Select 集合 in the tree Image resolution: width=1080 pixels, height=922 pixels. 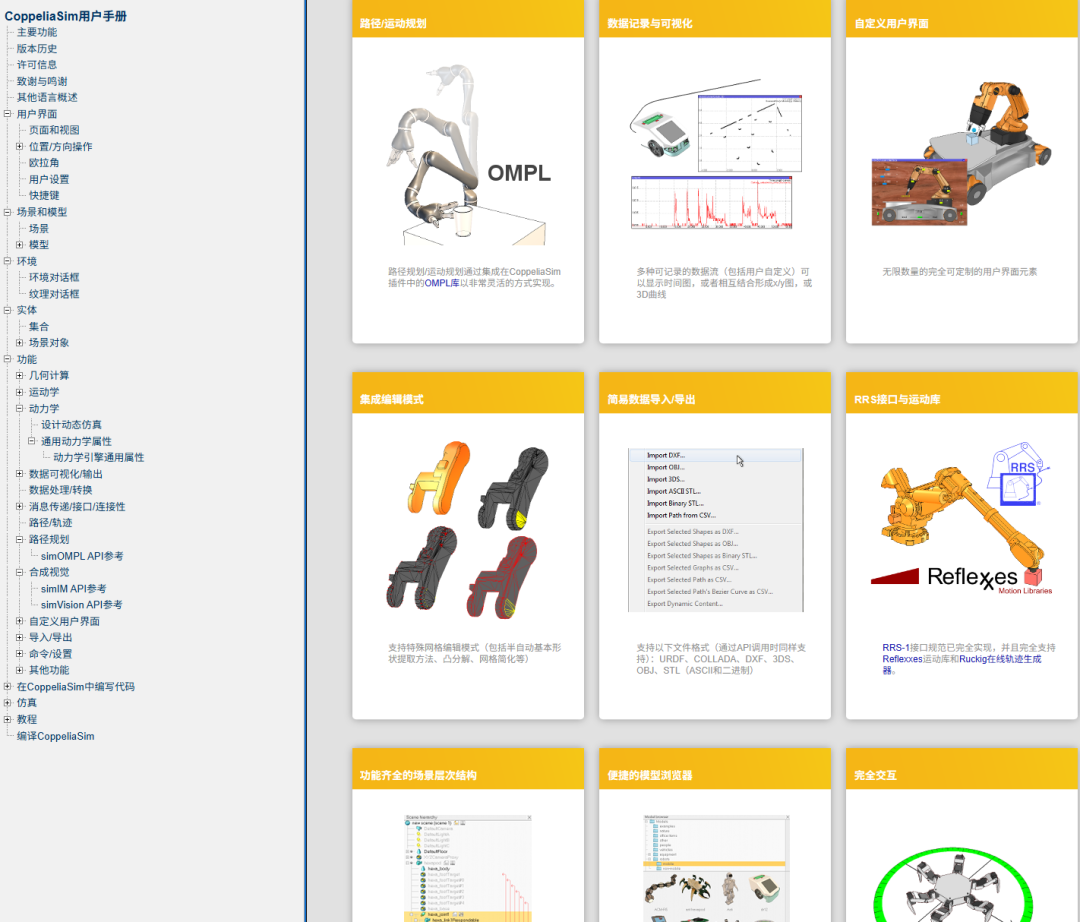click(x=39, y=326)
